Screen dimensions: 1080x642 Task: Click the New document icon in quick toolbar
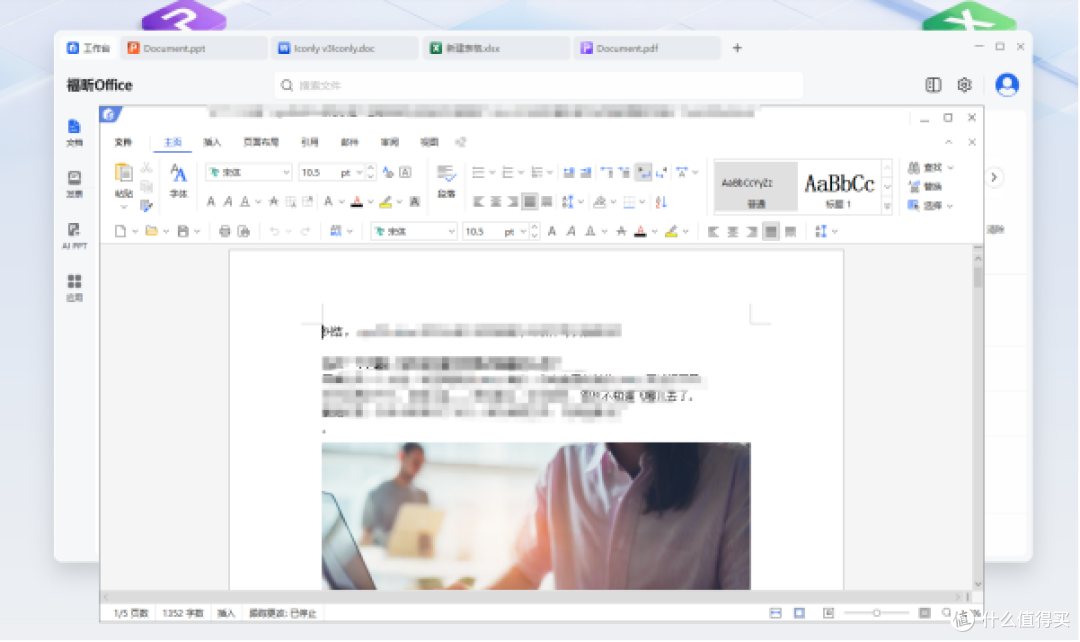[x=121, y=231]
